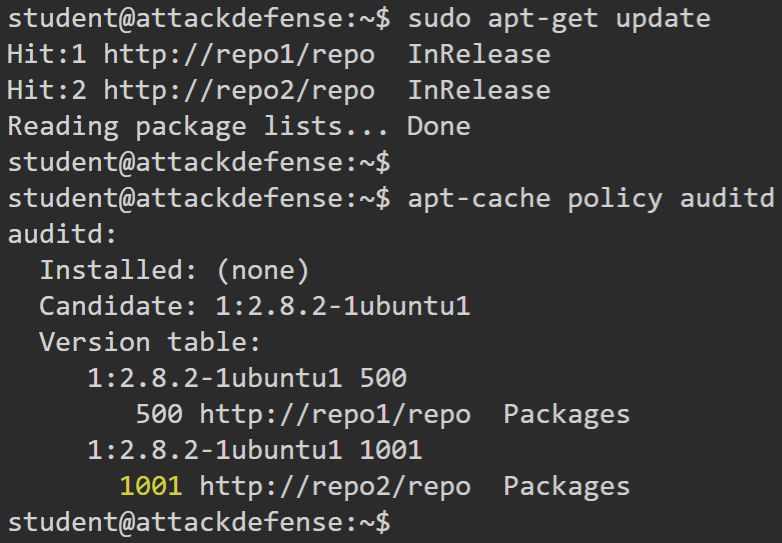This screenshot has width=782, height=543.
Task: Click the 'Hit:1' text
Action: pos(46,54)
